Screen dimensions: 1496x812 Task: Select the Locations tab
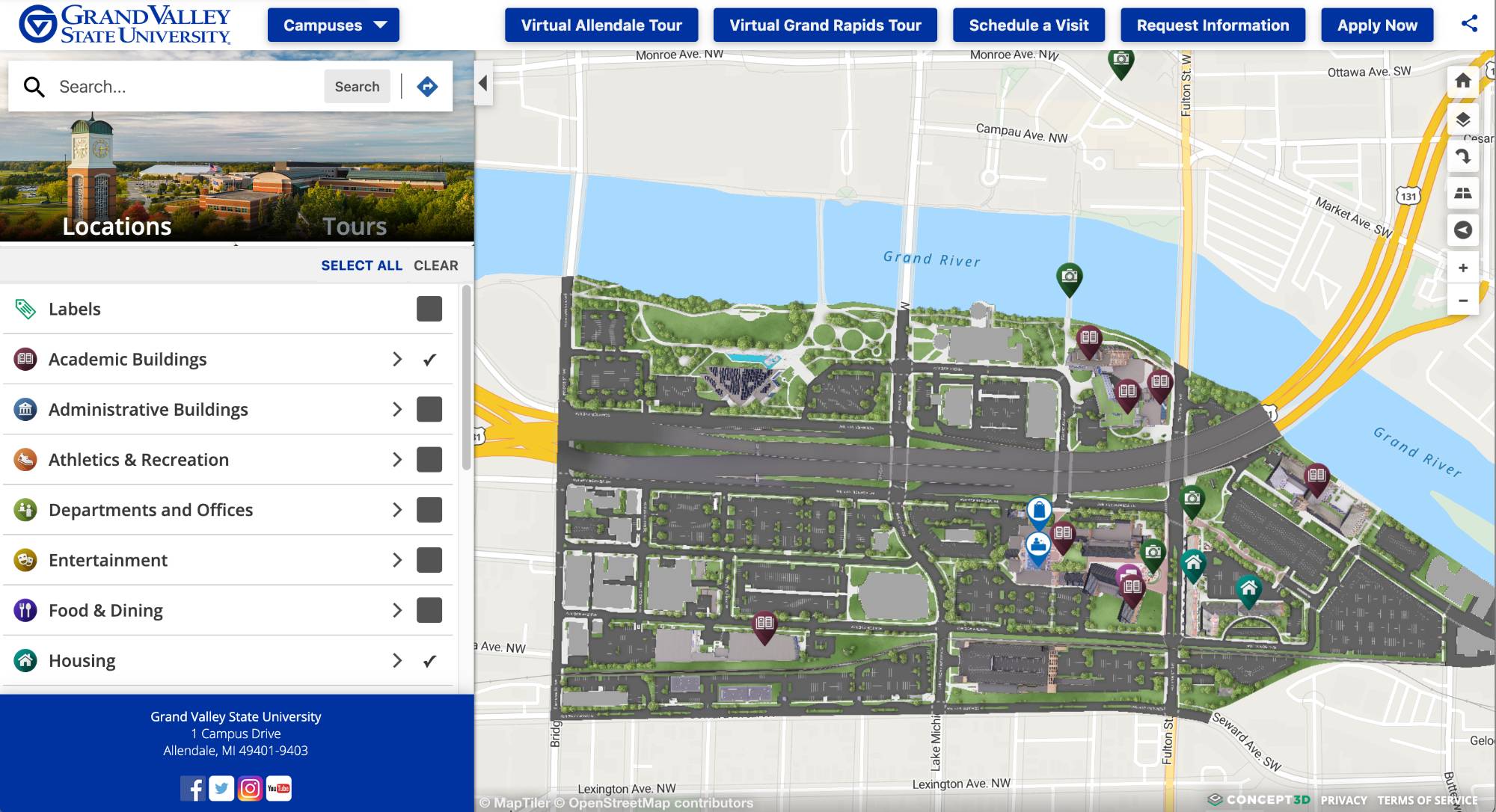[117, 226]
